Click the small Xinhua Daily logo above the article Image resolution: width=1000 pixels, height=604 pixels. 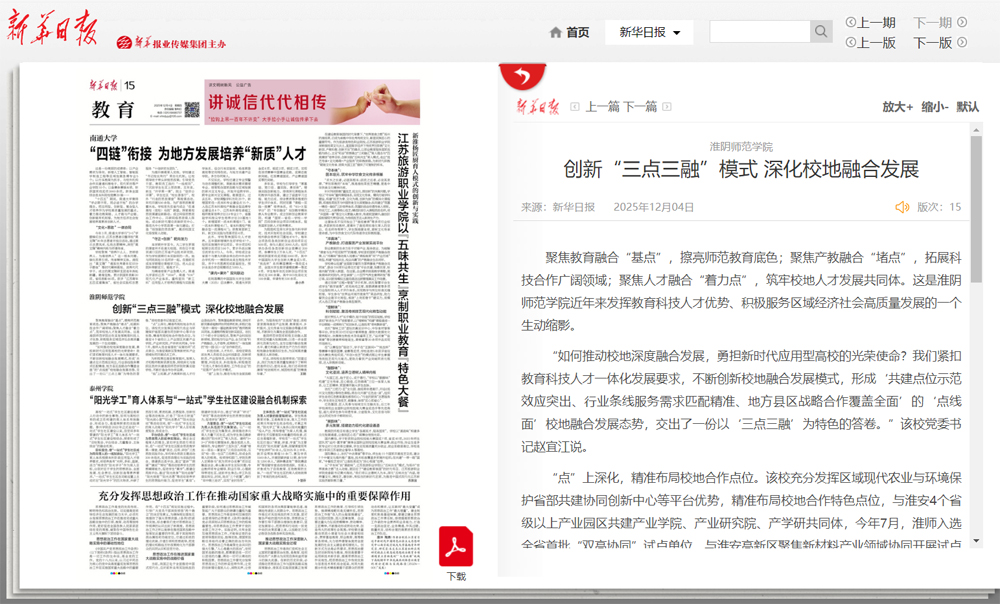pyautogui.click(x=538, y=107)
